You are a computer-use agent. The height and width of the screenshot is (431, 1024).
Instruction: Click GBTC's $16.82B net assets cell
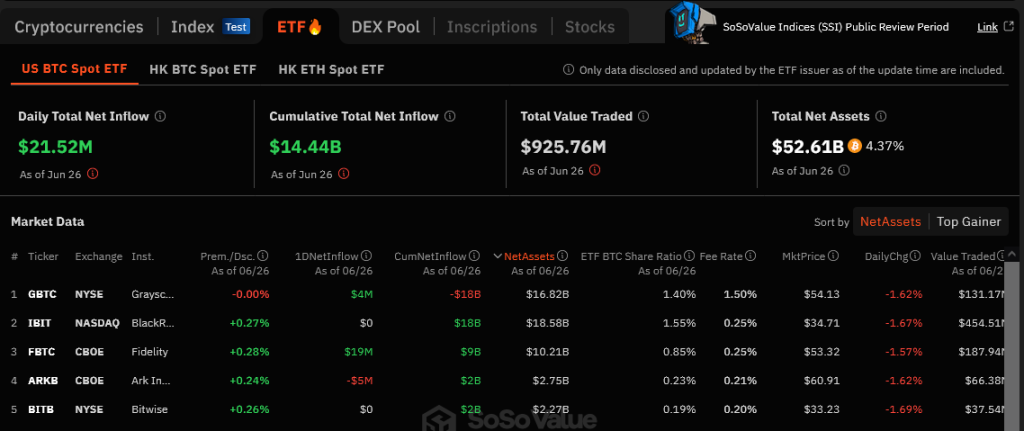[x=547, y=294]
